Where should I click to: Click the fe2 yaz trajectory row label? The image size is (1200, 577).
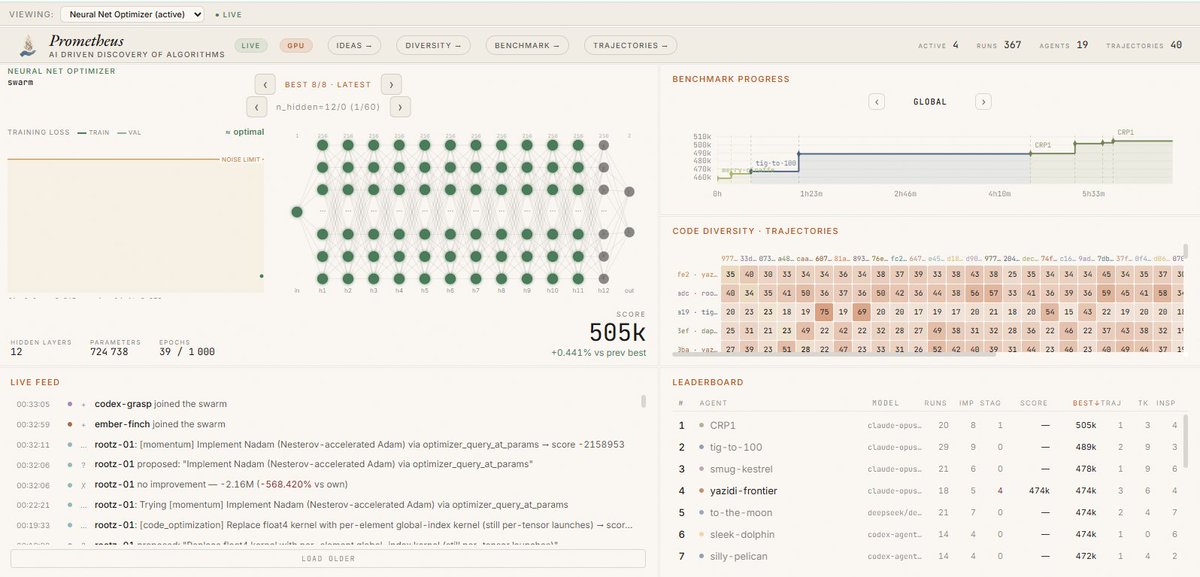pyautogui.click(x=697, y=274)
